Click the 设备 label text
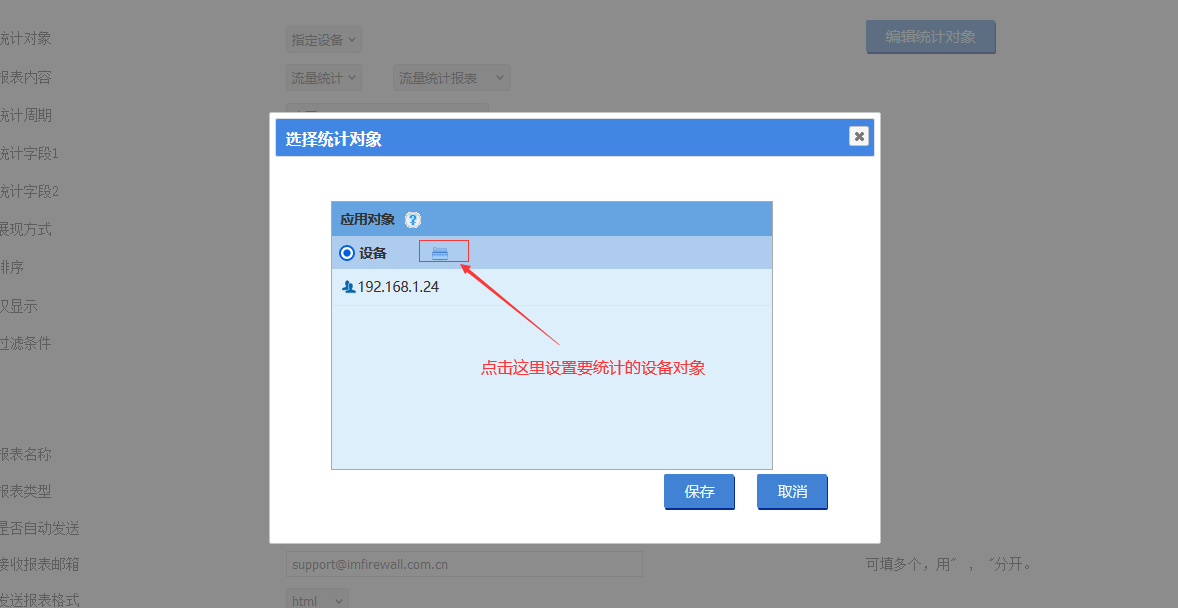The height and width of the screenshot is (608, 1178). tap(373, 253)
